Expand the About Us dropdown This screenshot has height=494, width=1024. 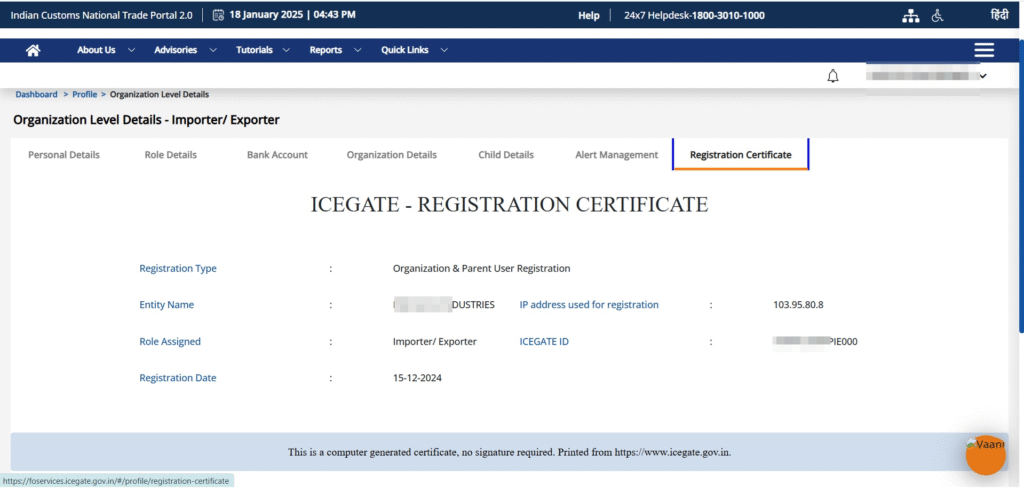pos(103,50)
